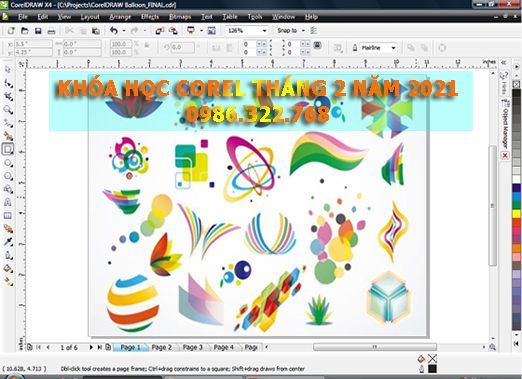Jump to first page arrow
This screenshot has width=522, height=379.
(x=39, y=347)
